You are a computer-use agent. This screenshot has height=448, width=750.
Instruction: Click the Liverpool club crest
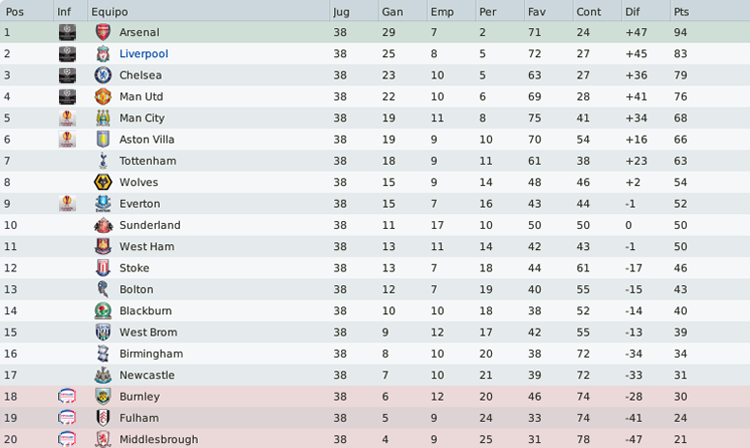[x=102, y=54]
